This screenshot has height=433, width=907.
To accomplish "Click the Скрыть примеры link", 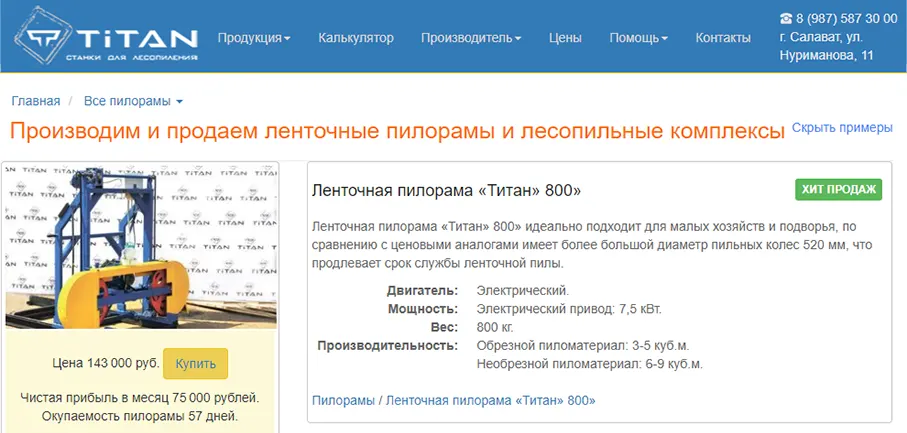I will coord(842,128).
